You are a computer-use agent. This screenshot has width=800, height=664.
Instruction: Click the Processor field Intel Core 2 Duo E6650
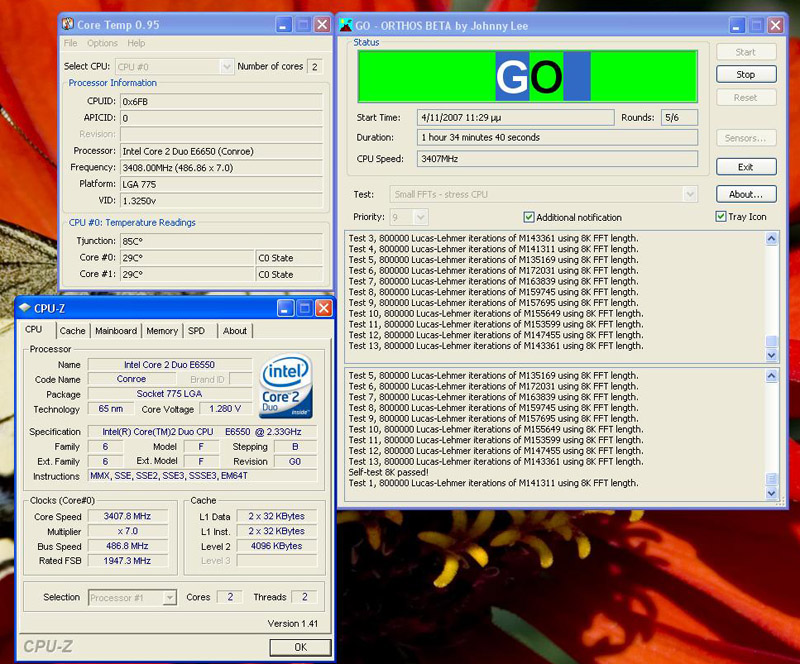click(221, 151)
